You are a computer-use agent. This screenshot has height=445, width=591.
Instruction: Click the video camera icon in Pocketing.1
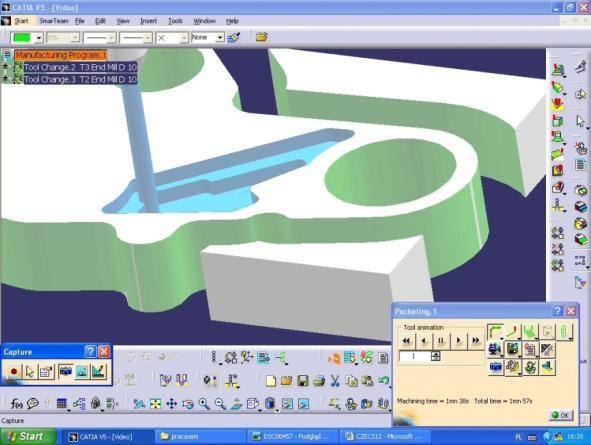(x=495, y=350)
